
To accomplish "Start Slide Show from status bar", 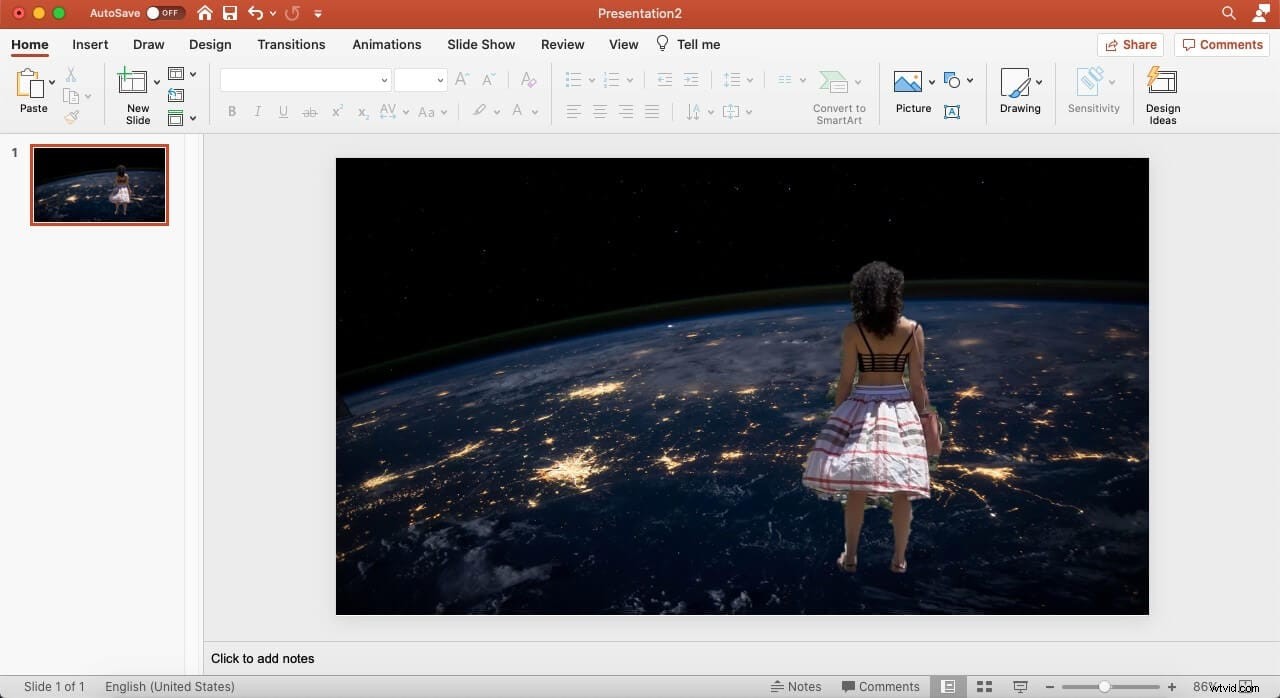I will point(1019,686).
